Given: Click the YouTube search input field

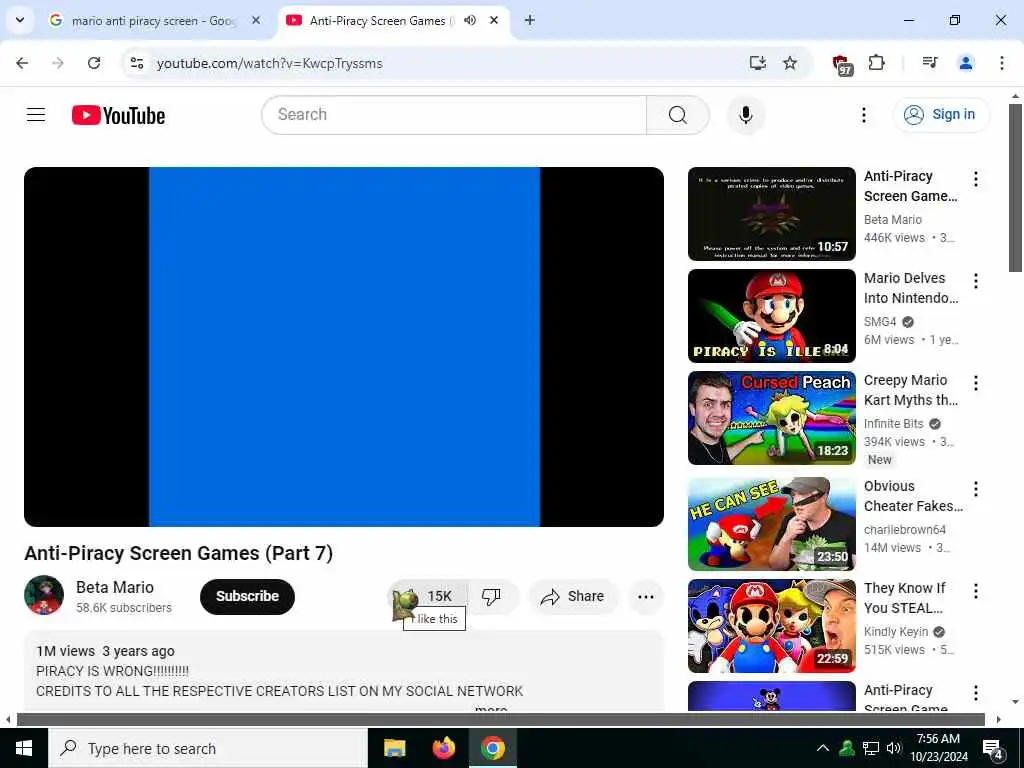Looking at the screenshot, I should 454,115.
